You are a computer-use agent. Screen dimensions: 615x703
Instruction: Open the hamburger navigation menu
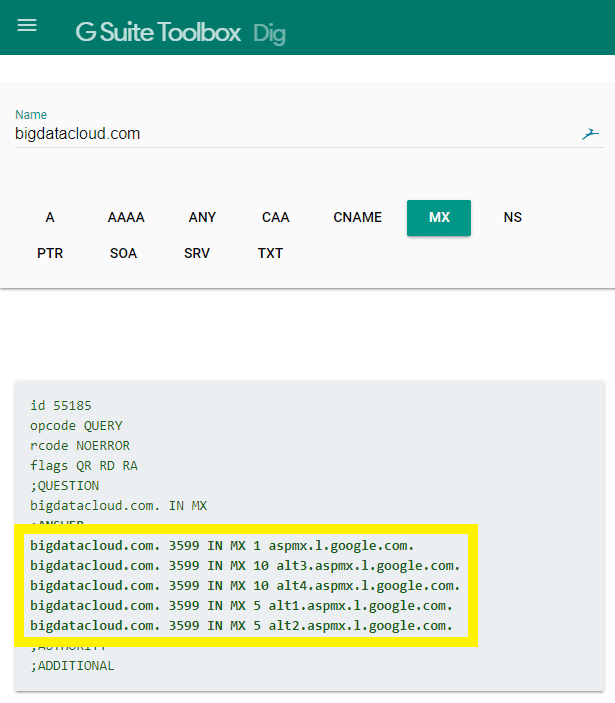(x=27, y=25)
